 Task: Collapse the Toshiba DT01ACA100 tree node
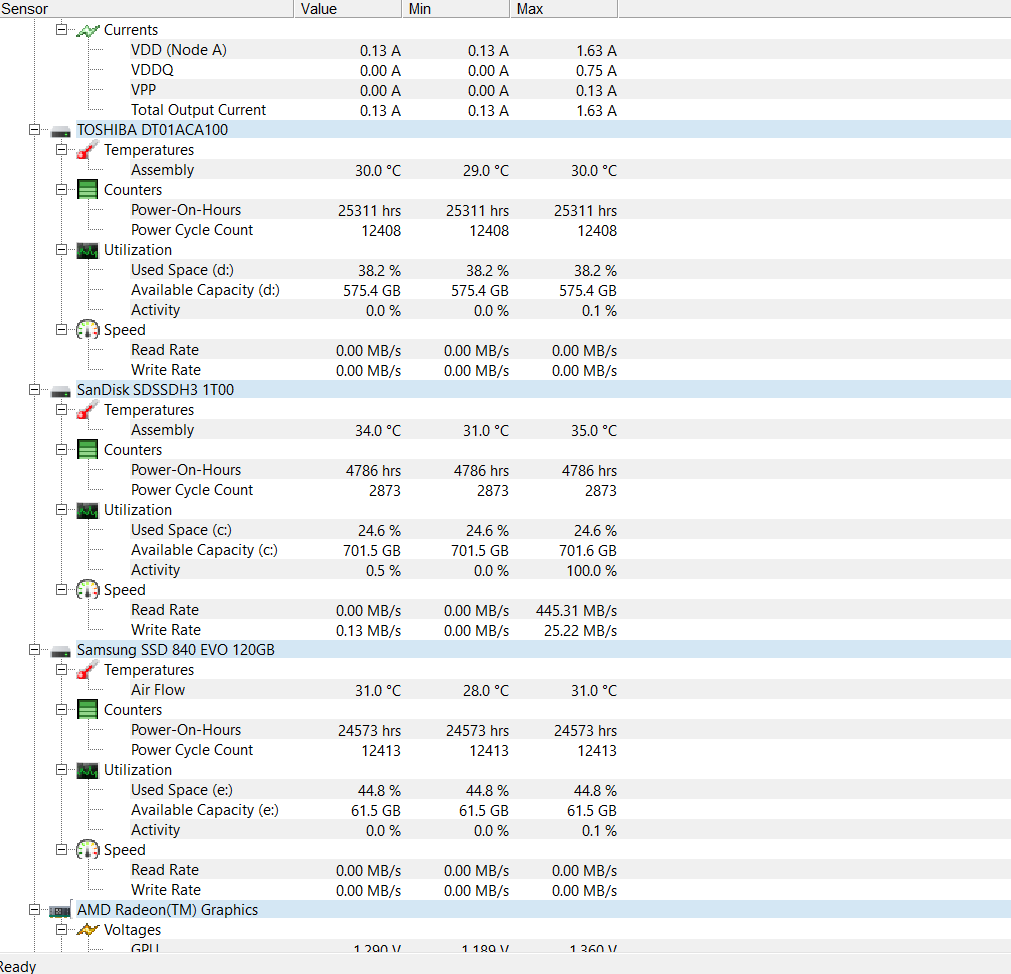point(34,129)
